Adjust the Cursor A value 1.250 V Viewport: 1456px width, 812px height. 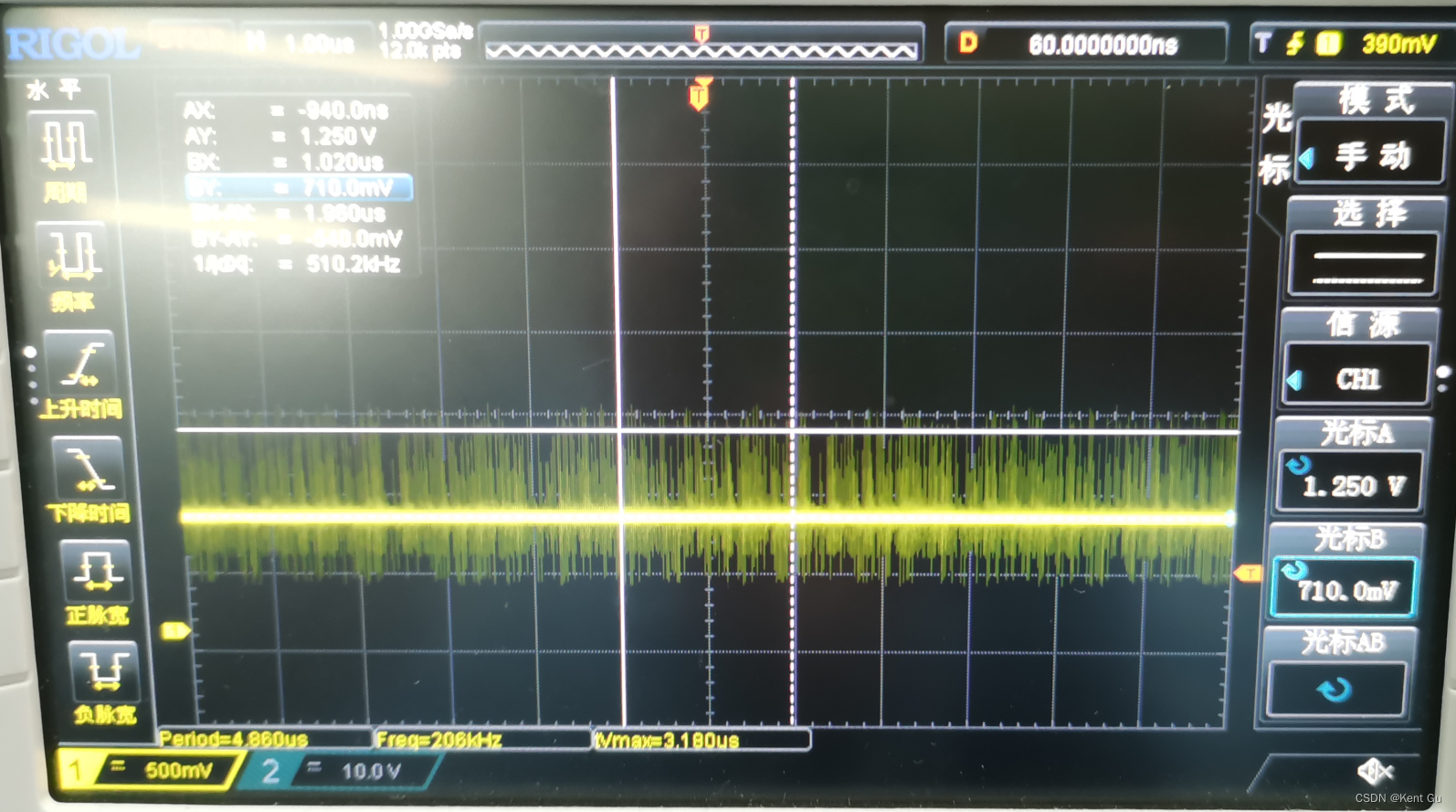[1351, 483]
